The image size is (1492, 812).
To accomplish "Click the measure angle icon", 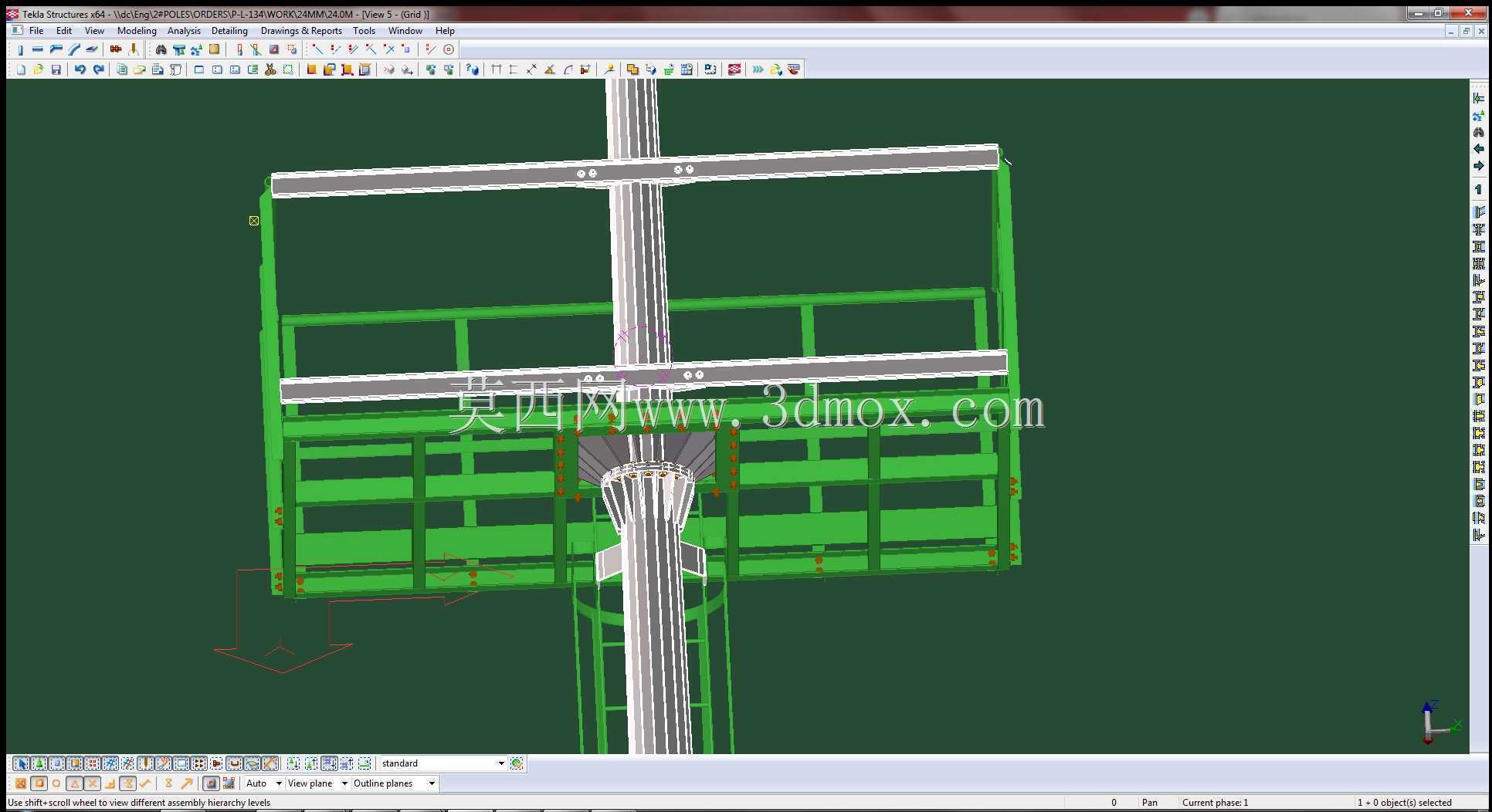I will click(x=550, y=69).
